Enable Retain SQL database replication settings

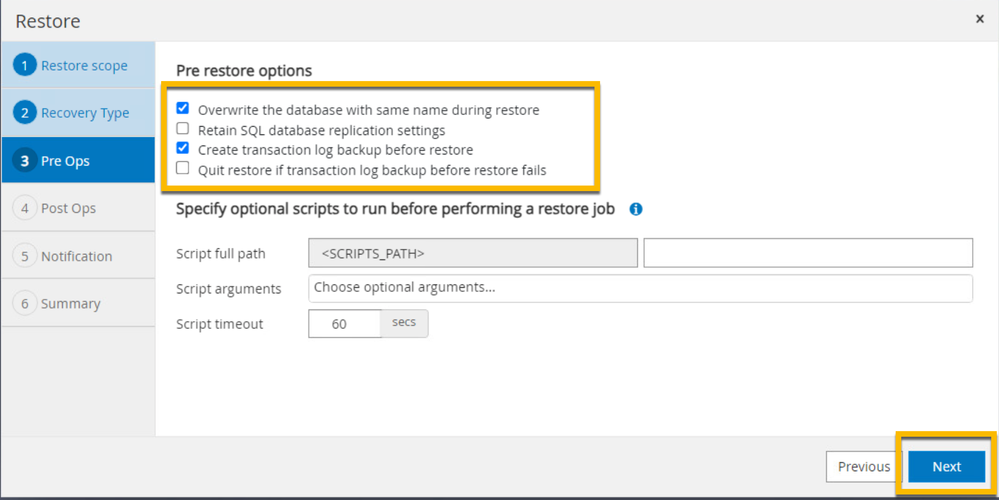182,129
